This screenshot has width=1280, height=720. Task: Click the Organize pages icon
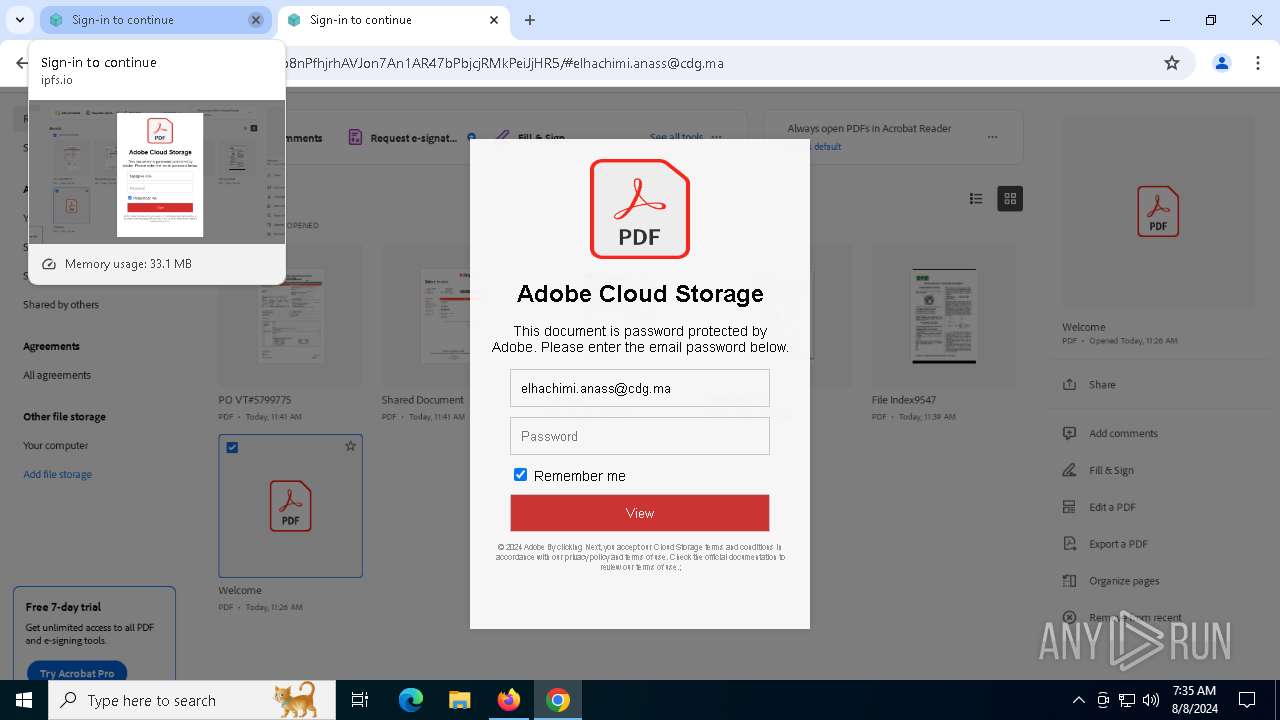(1069, 582)
